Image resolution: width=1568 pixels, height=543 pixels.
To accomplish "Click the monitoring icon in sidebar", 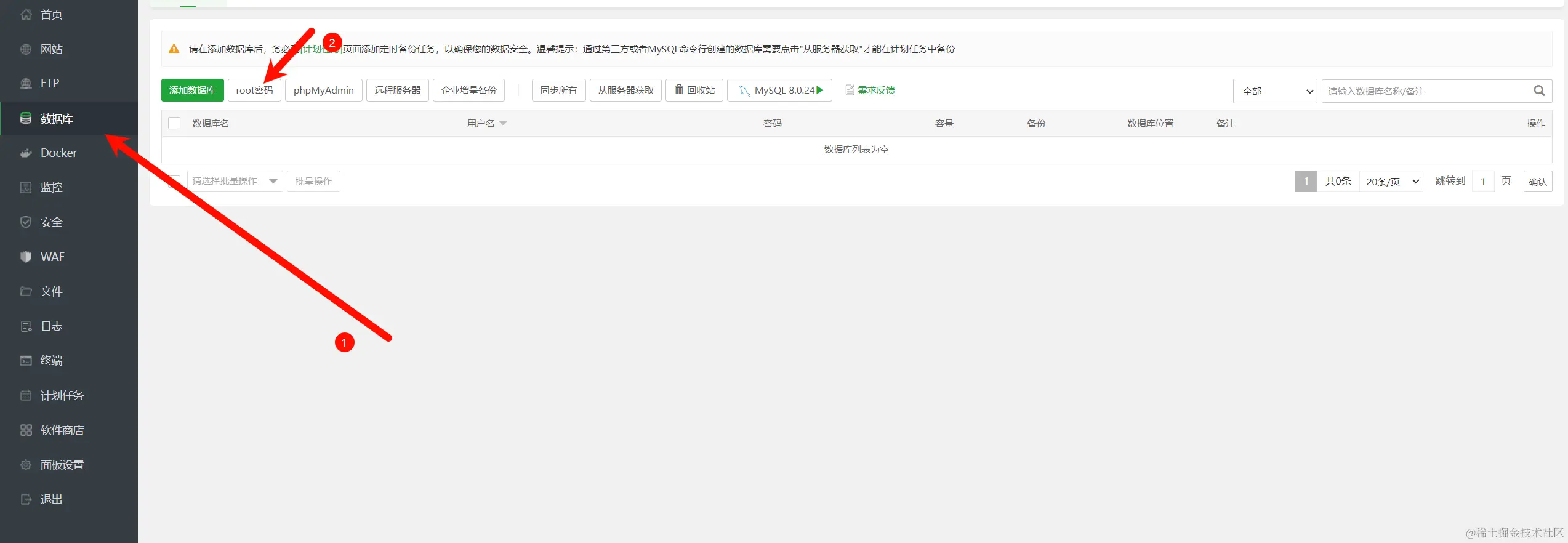I will click(x=26, y=187).
